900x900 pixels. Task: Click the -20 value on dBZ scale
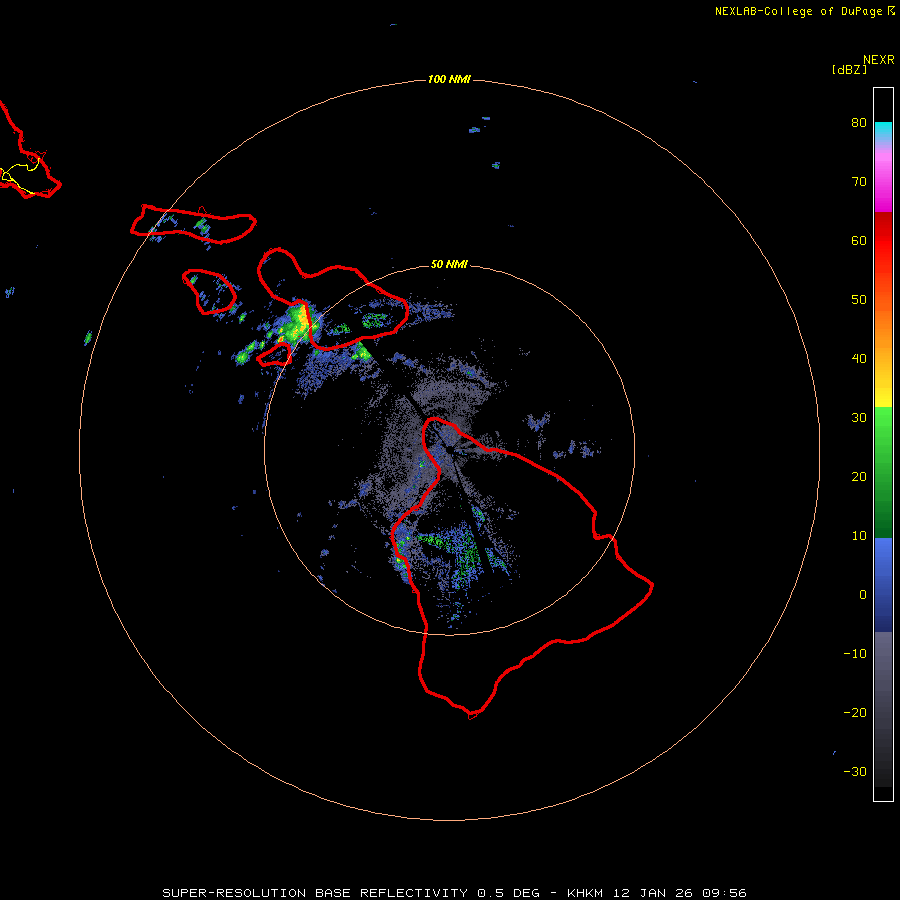tap(855, 713)
